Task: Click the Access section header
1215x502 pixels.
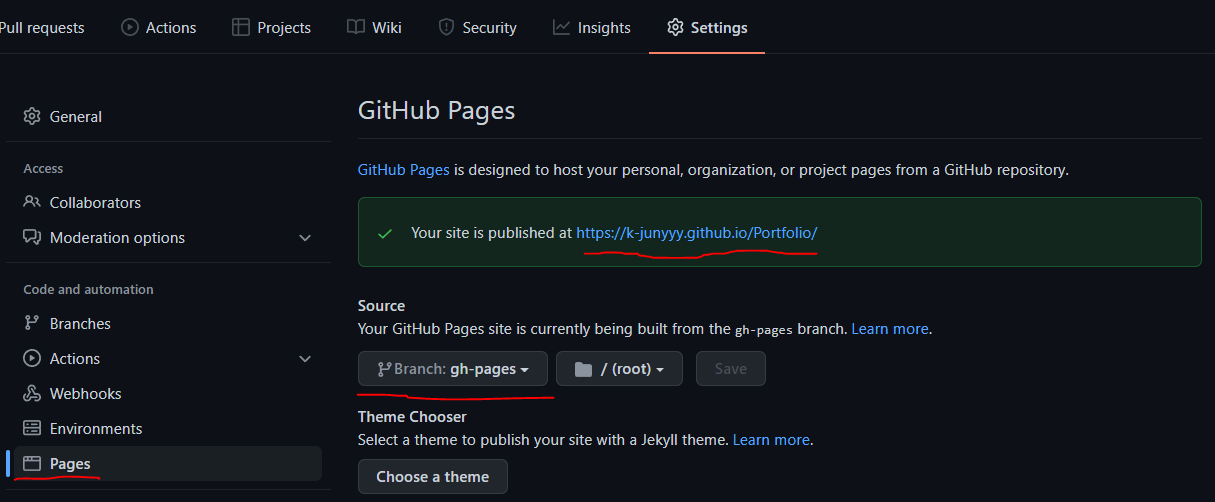Action: [43, 168]
